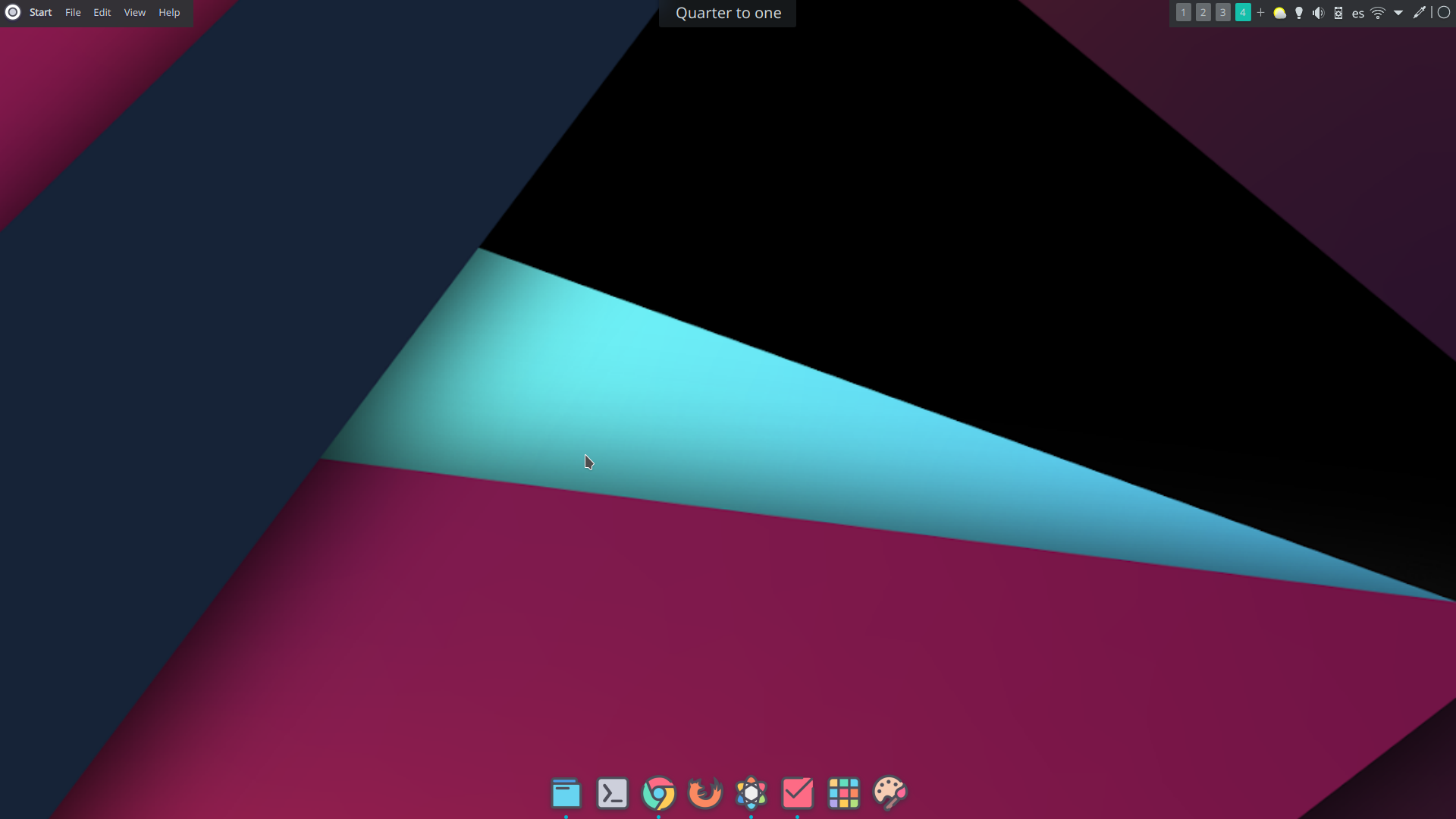The width and height of the screenshot is (1456, 819).
Task: Open the Start menu in the panel
Action: click(x=40, y=12)
